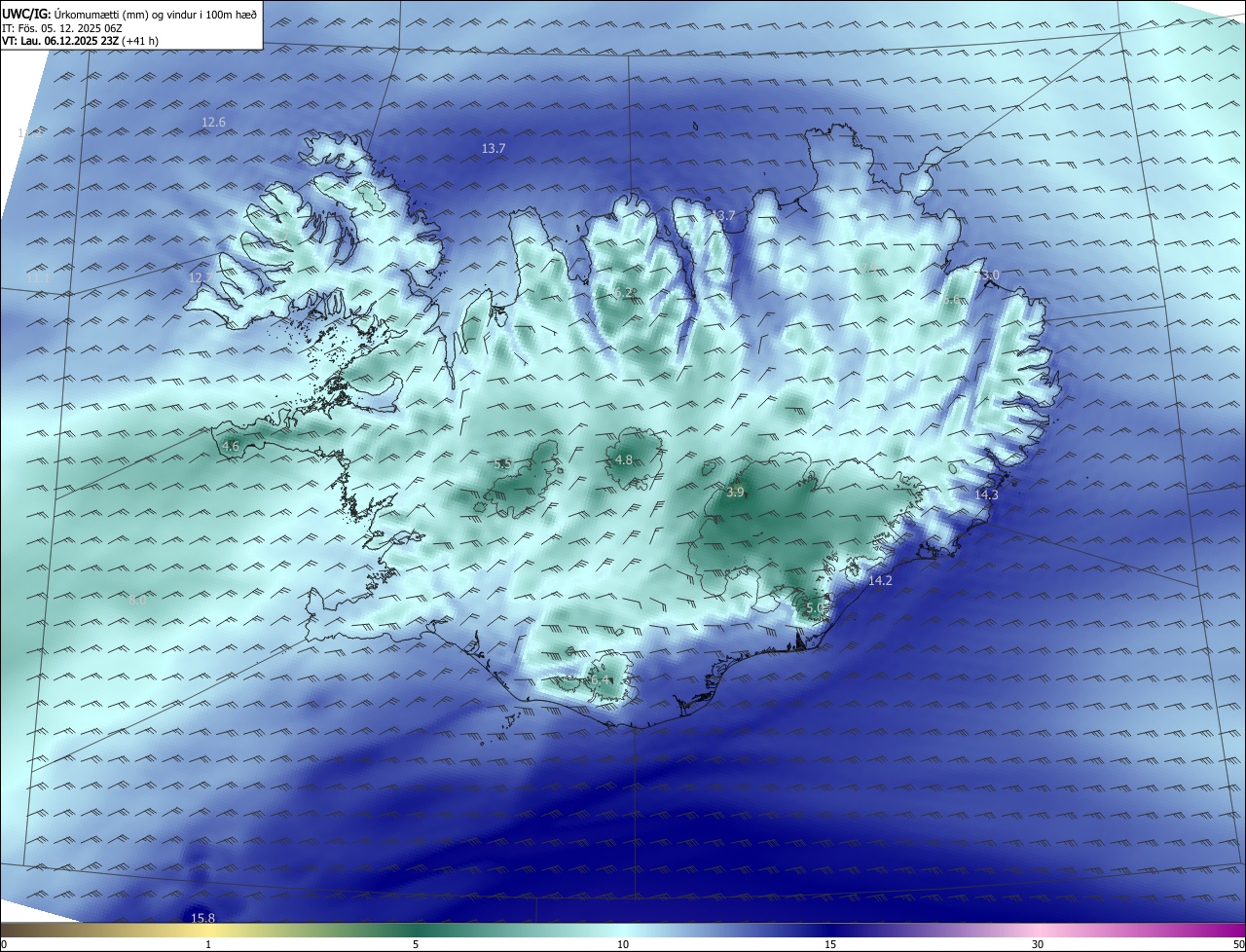Click the 6.6 value label
The image size is (1246, 952).
coord(951,301)
